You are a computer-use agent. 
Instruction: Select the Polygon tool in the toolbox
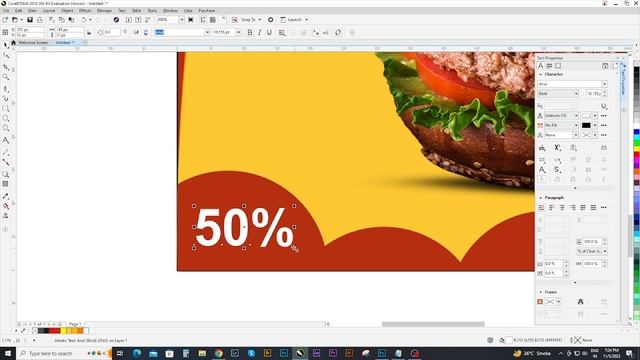coord(6,128)
